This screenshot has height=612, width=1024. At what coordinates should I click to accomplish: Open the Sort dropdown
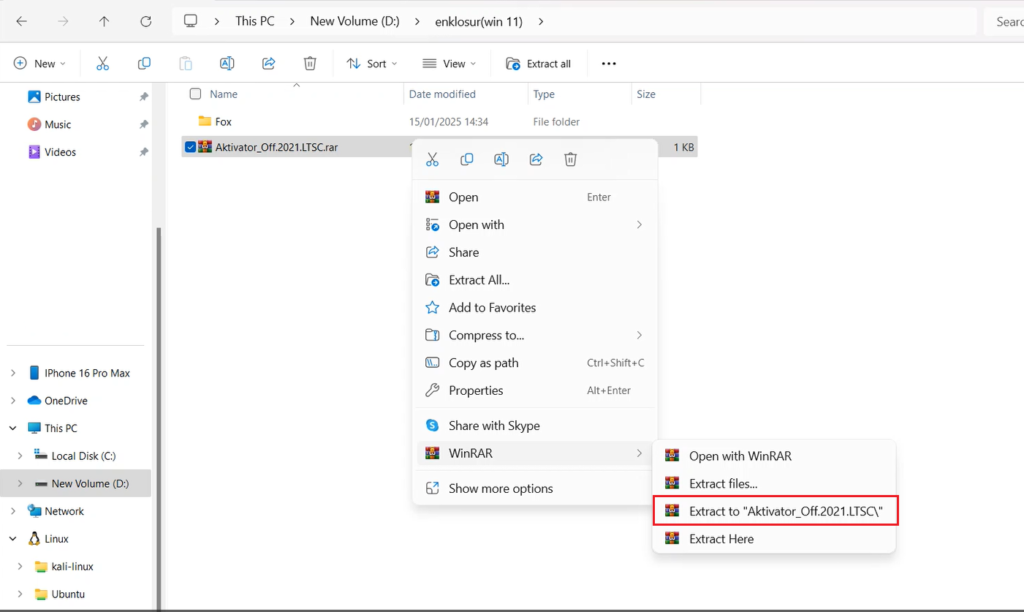(372, 63)
